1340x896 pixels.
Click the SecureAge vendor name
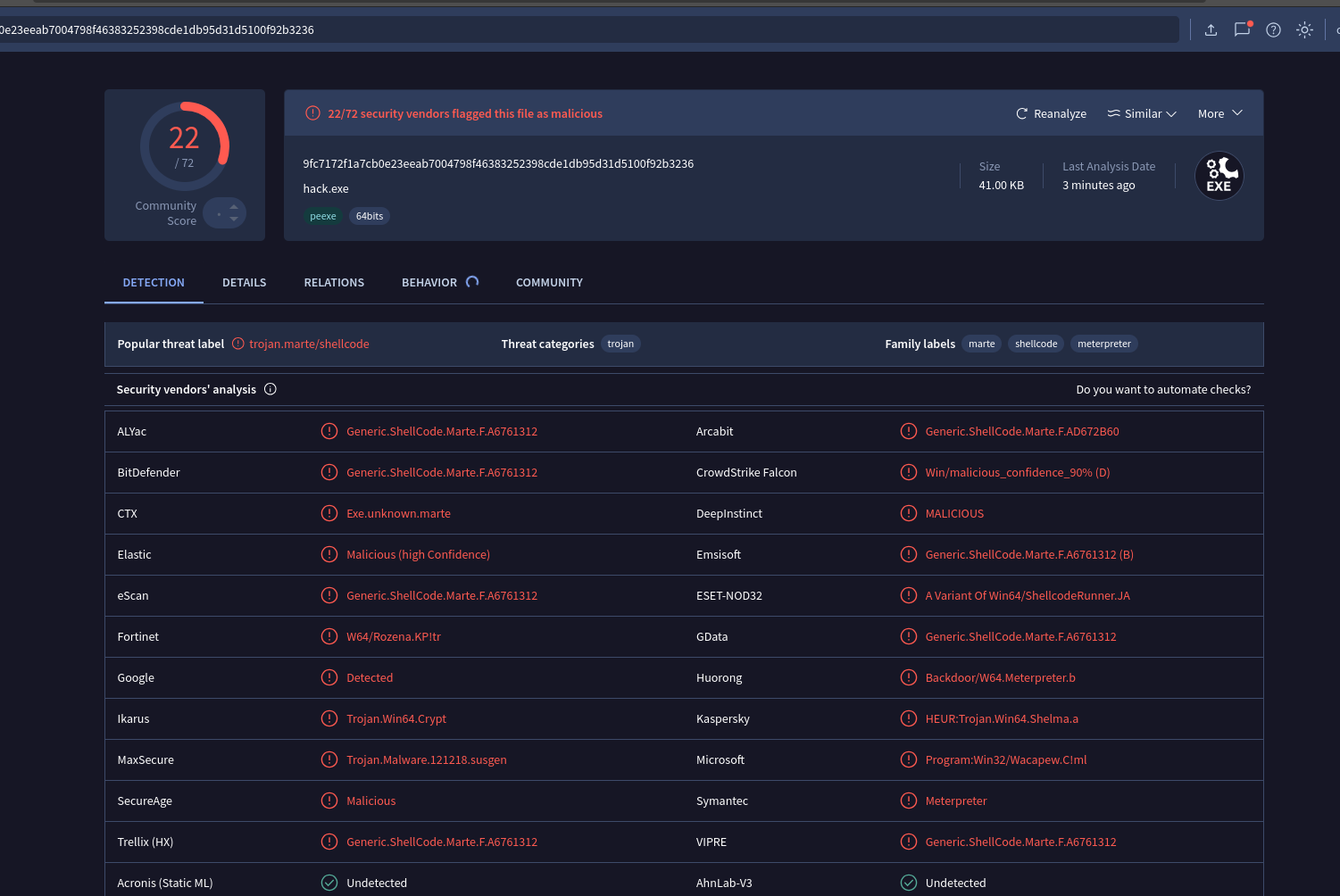[x=145, y=801]
